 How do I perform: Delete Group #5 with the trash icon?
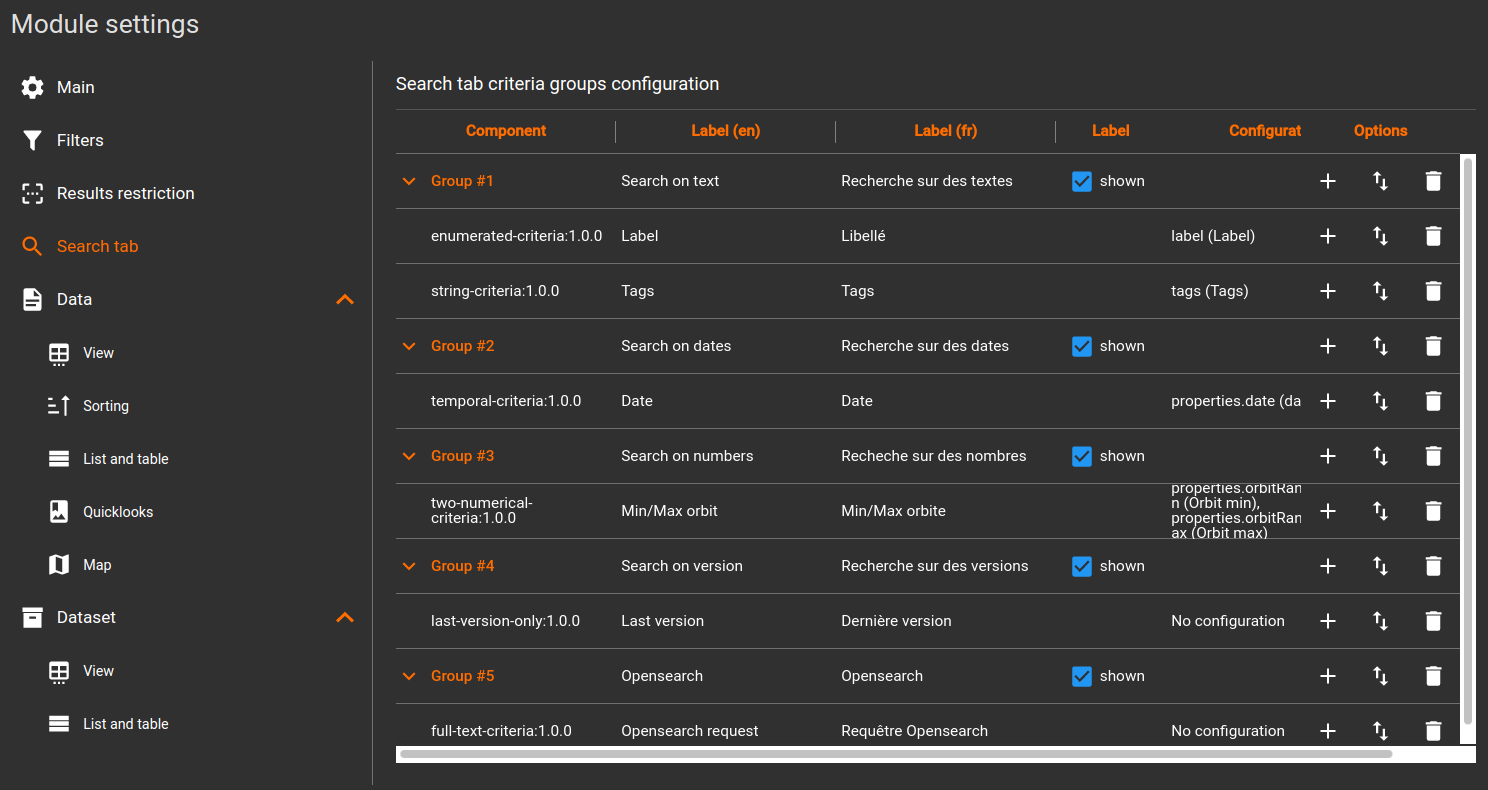click(x=1433, y=676)
